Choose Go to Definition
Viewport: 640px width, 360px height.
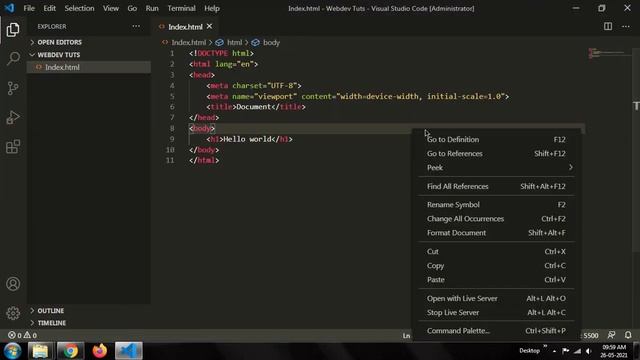click(496, 140)
